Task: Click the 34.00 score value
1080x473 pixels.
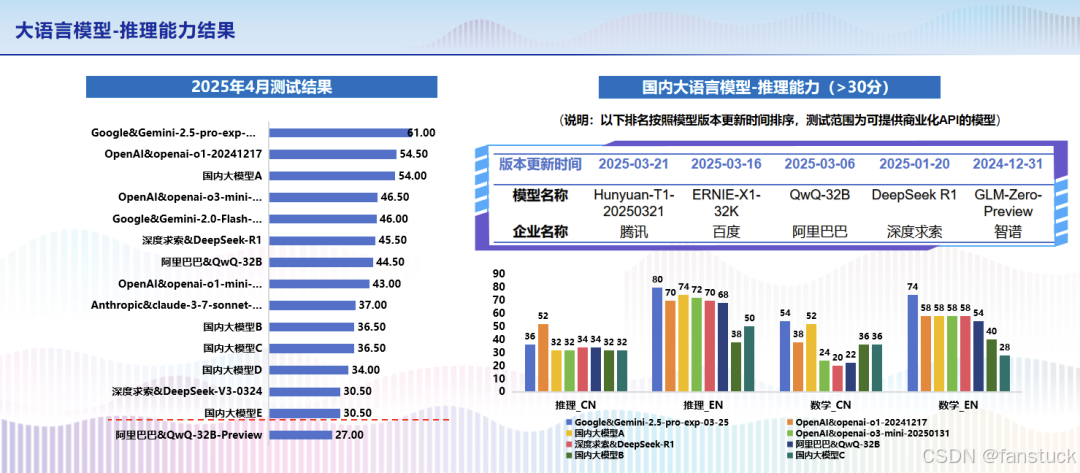Action: click(x=366, y=369)
